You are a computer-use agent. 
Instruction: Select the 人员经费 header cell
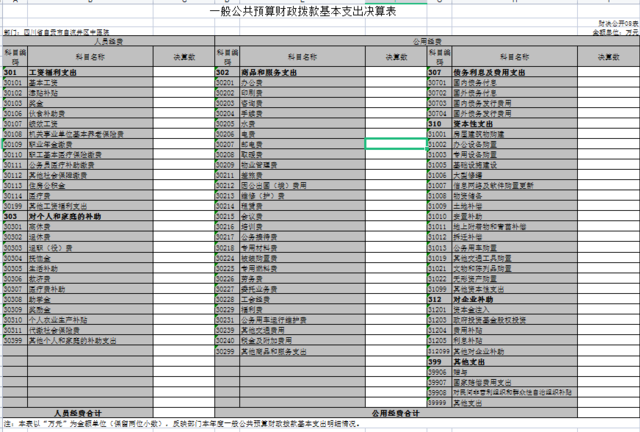108,43
